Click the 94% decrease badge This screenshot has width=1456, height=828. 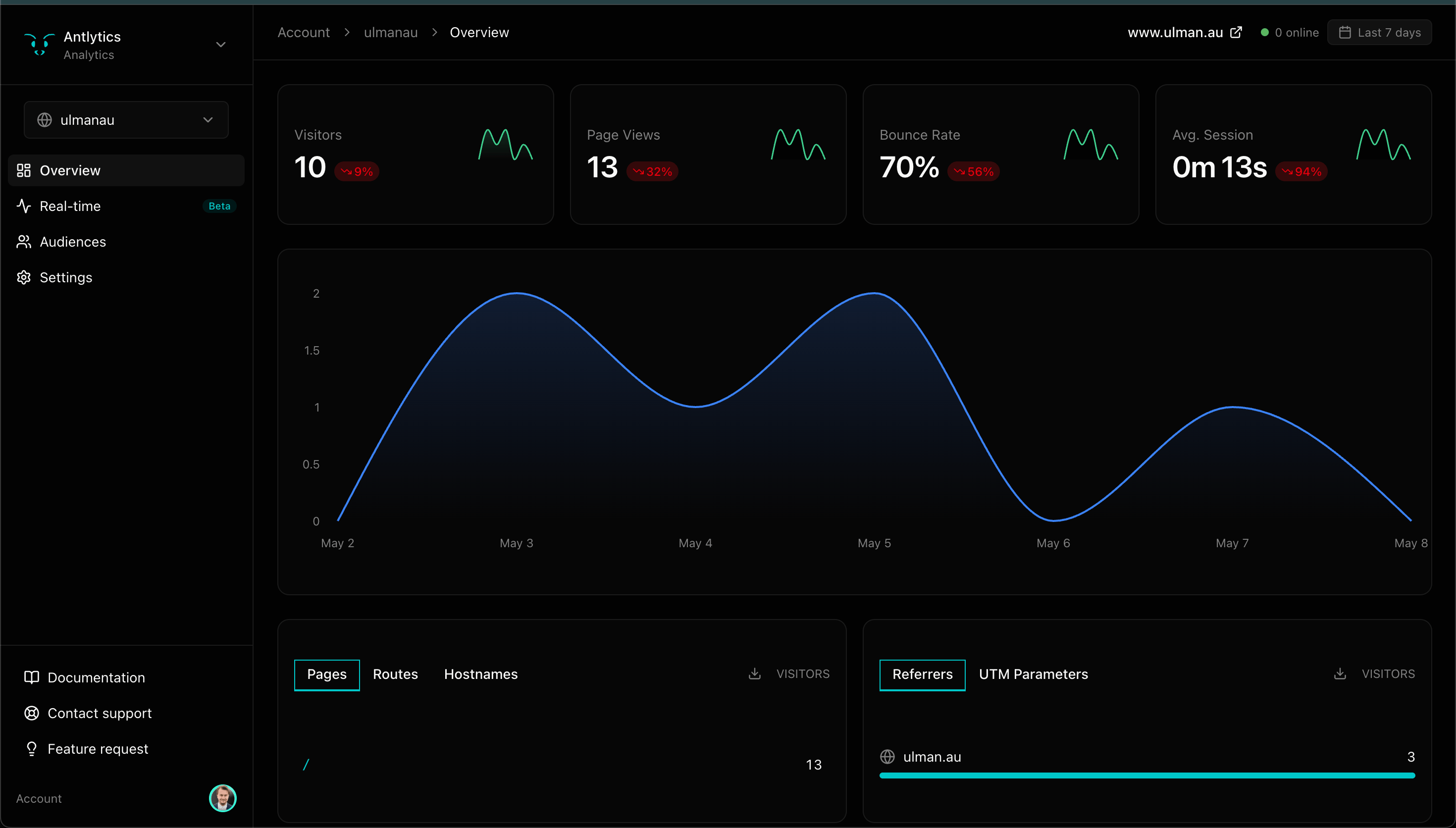(1301, 172)
